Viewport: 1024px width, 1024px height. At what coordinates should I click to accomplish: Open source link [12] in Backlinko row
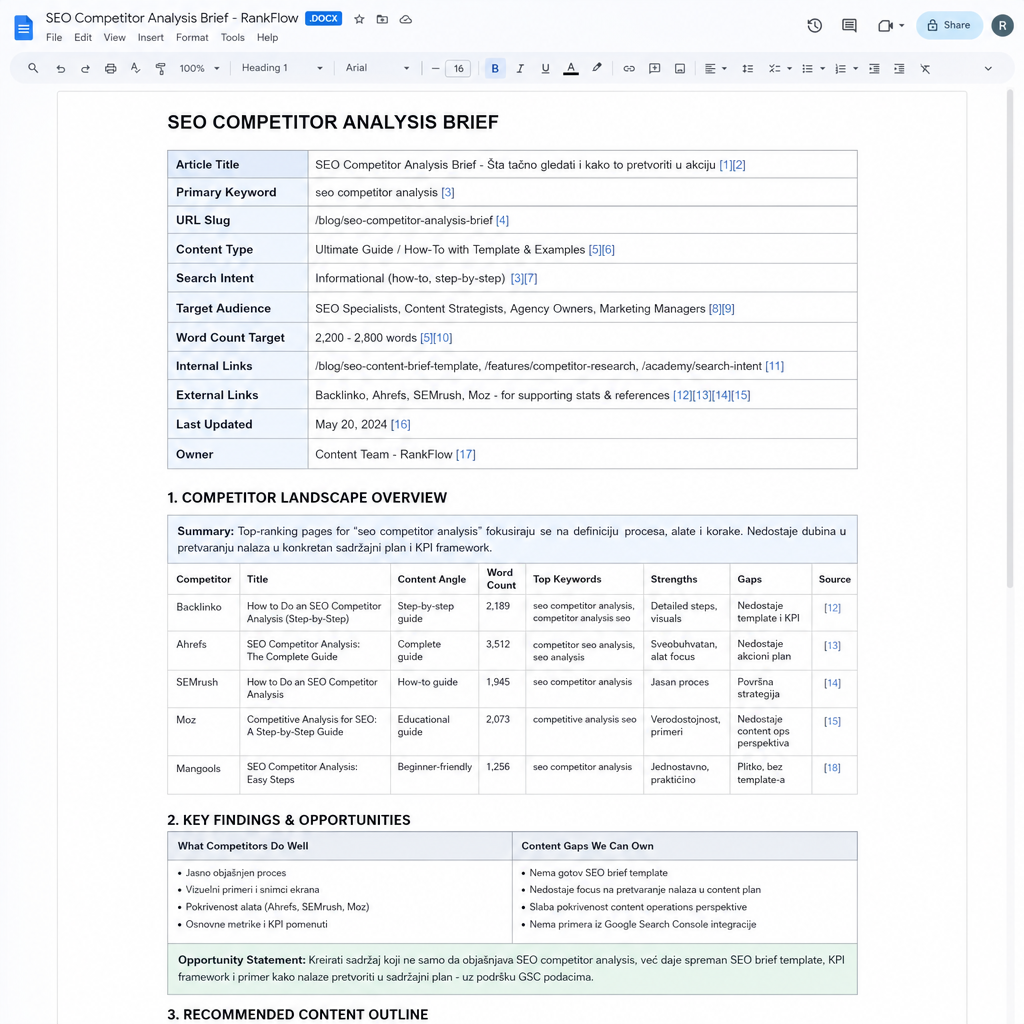pos(832,607)
